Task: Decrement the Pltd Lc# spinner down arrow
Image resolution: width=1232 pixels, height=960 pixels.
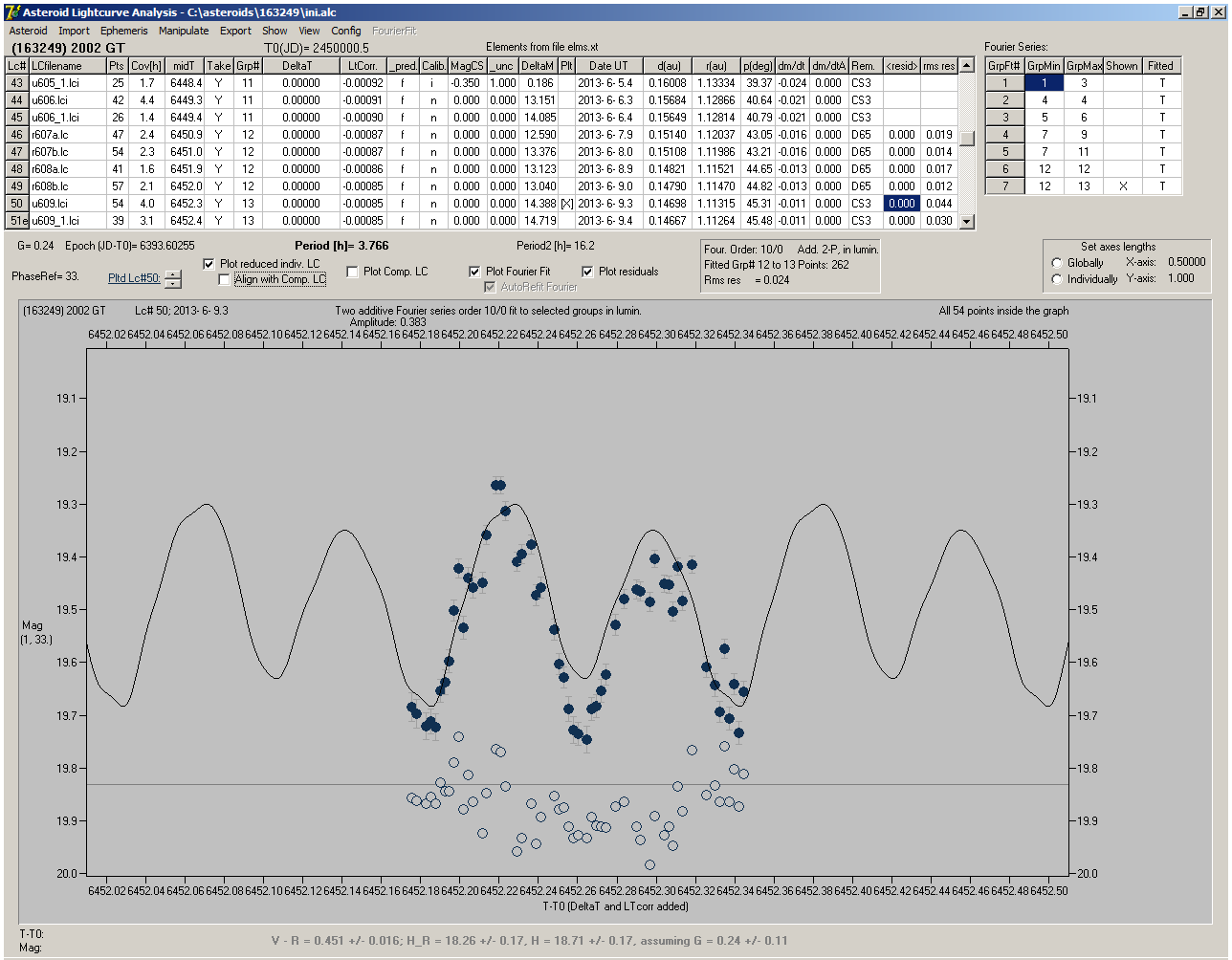Action: [172, 283]
